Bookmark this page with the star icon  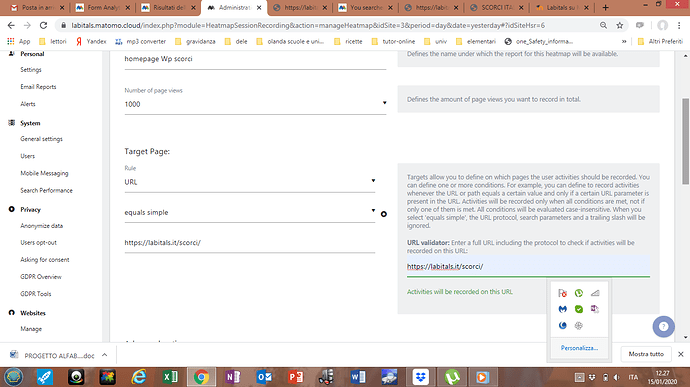620,26
